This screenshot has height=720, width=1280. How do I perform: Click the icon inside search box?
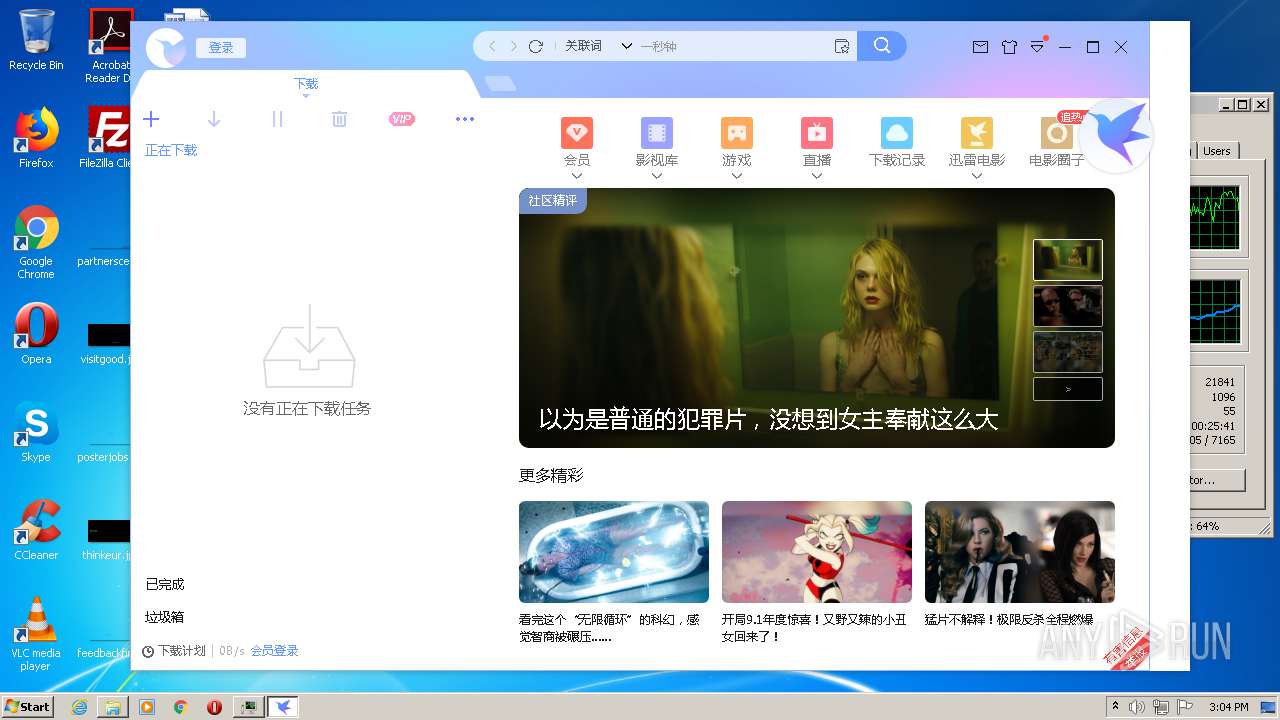coord(842,46)
